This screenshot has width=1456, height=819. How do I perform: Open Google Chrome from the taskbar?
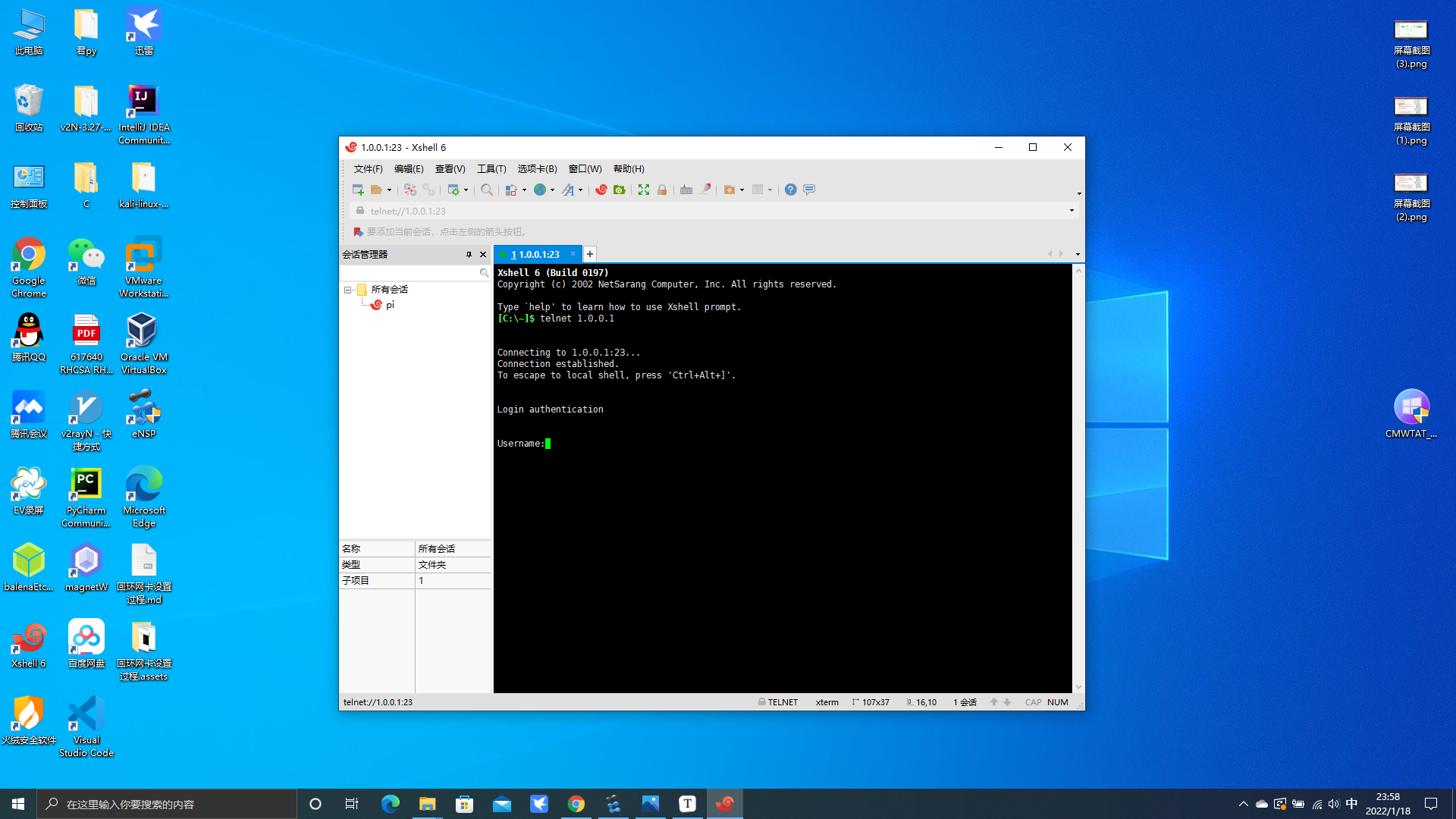tap(576, 804)
